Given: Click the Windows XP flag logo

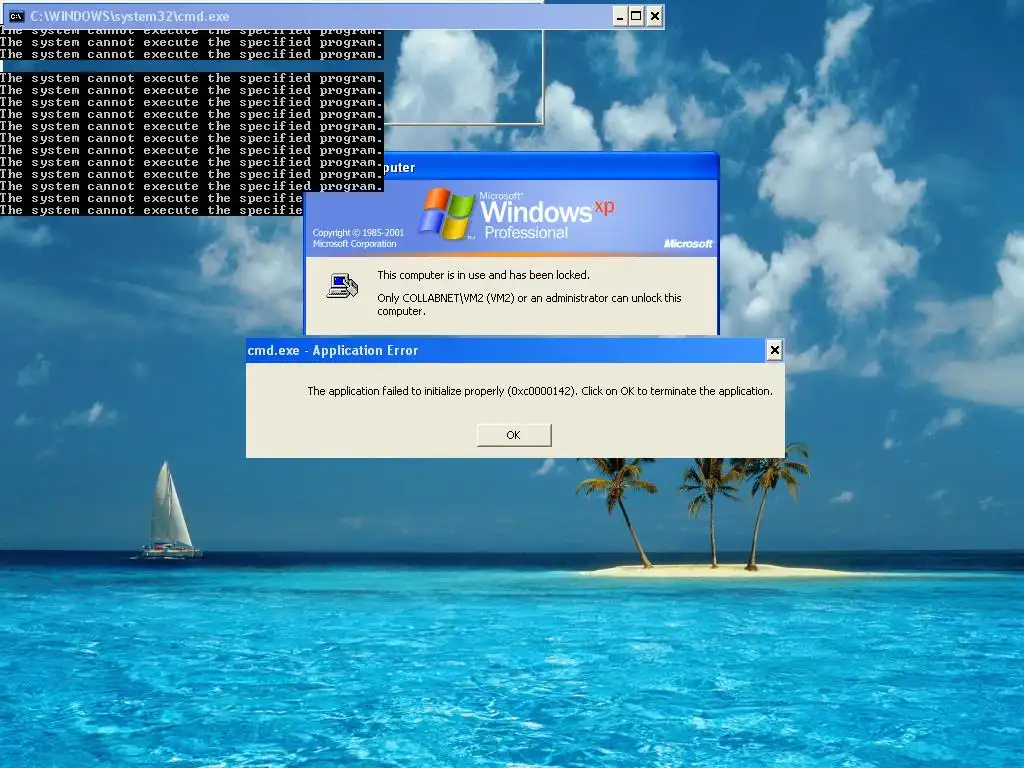Looking at the screenshot, I should click(x=447, y=214).
